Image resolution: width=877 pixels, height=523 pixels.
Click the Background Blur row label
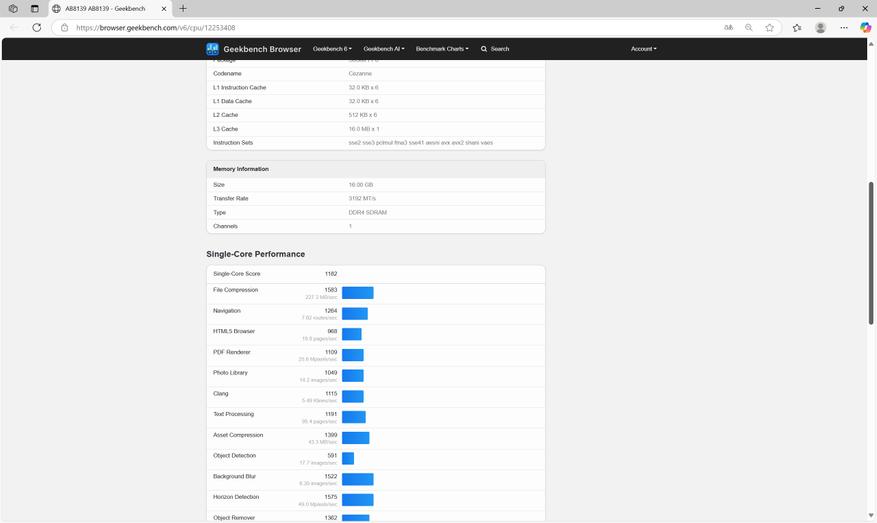coord(234,476)
